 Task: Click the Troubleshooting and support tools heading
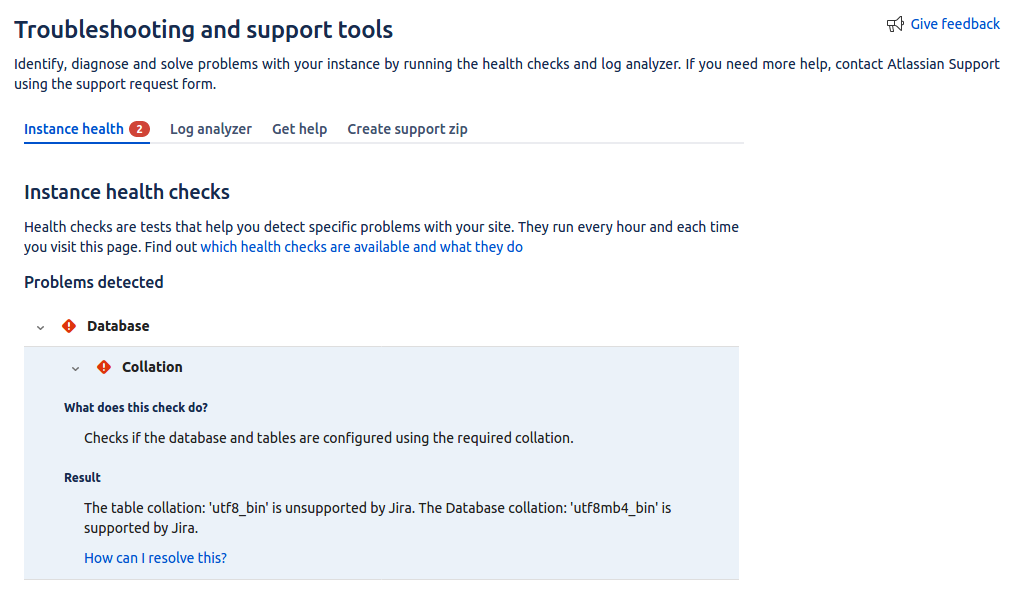click(204, 30)
